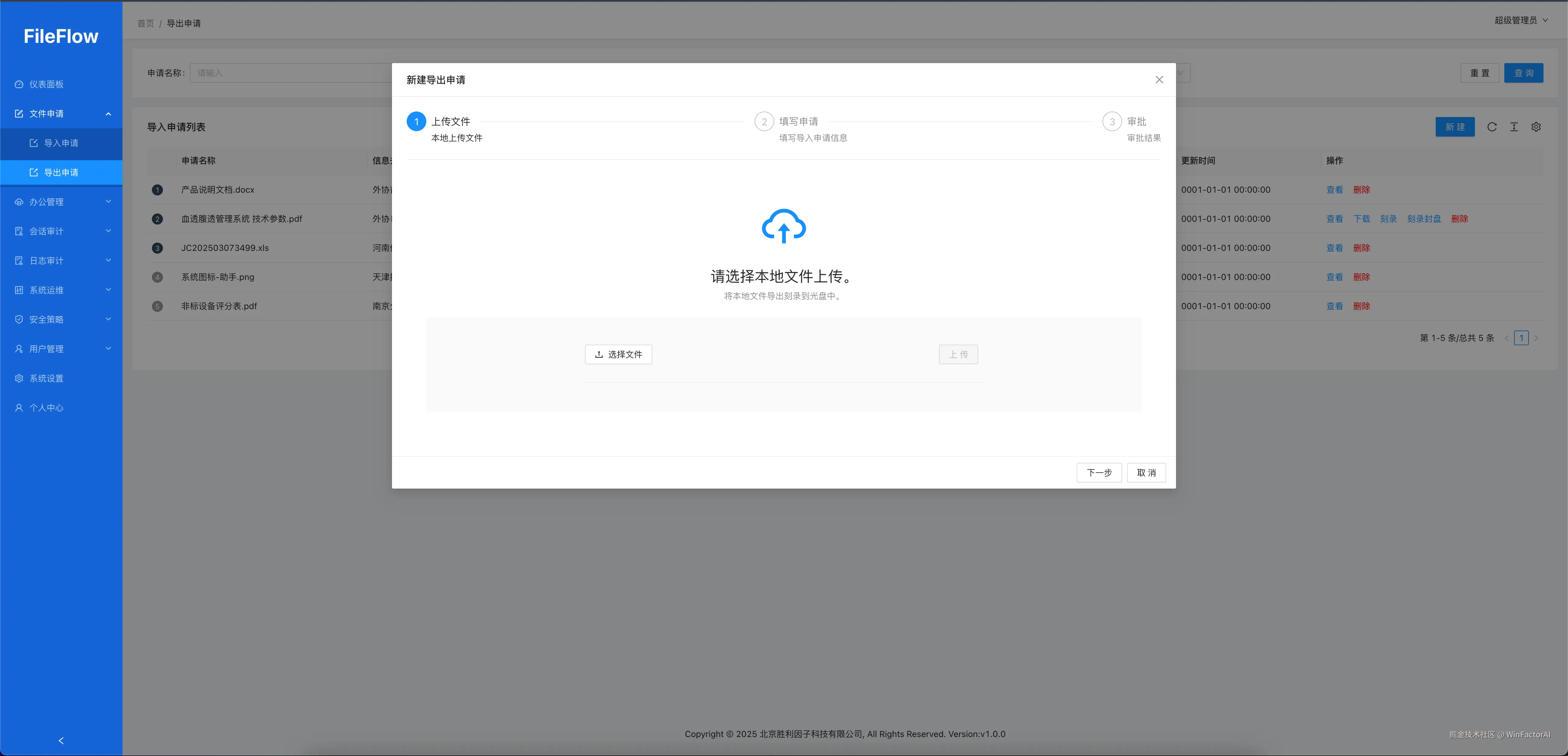
Task: Close the 新建导出申请 dialog with the X
Action: click(1159, 80)
